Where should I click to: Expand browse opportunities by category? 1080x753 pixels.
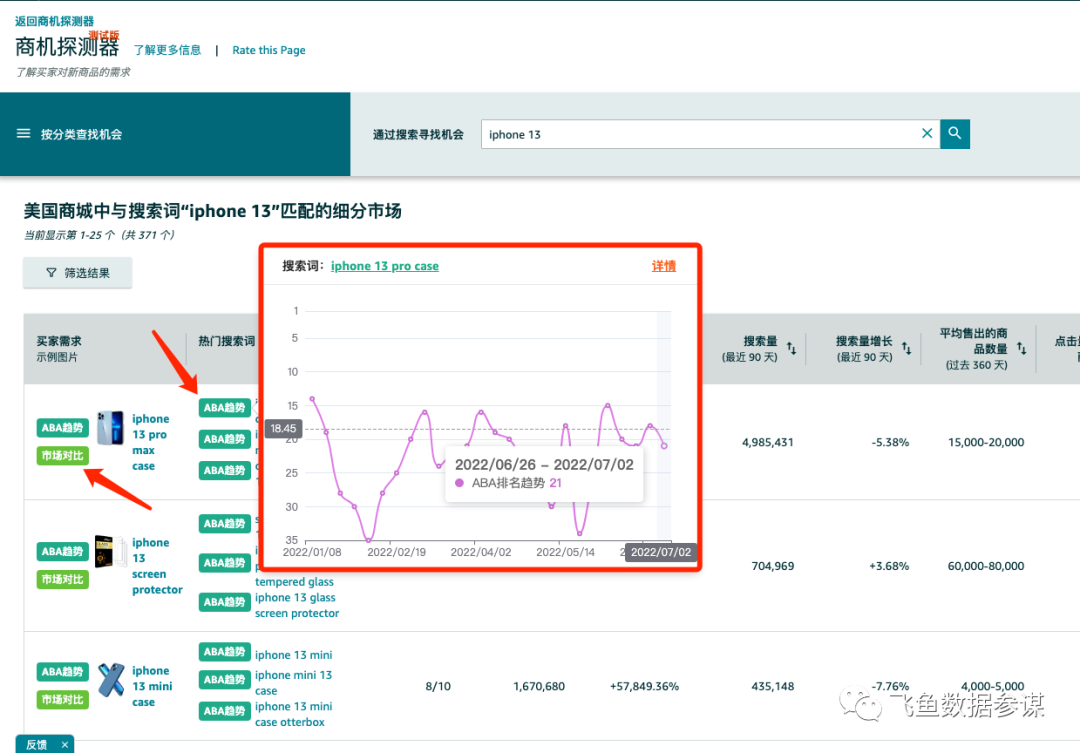(81, 134)
